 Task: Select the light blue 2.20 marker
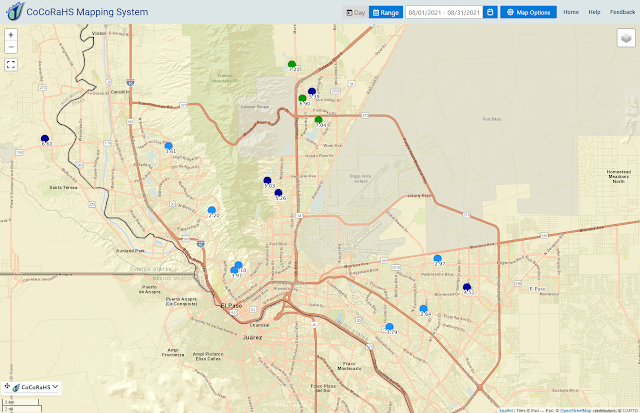[211, 210]
